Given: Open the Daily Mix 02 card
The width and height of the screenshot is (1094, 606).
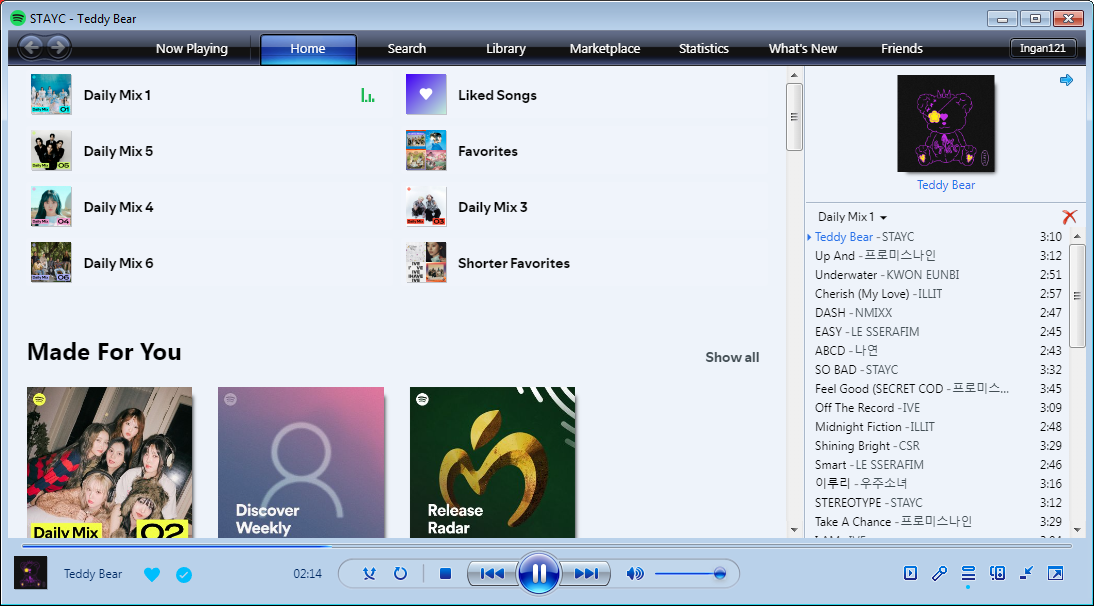Looking at the screenshot, I should pyautogui.click(x=110, y=462).
